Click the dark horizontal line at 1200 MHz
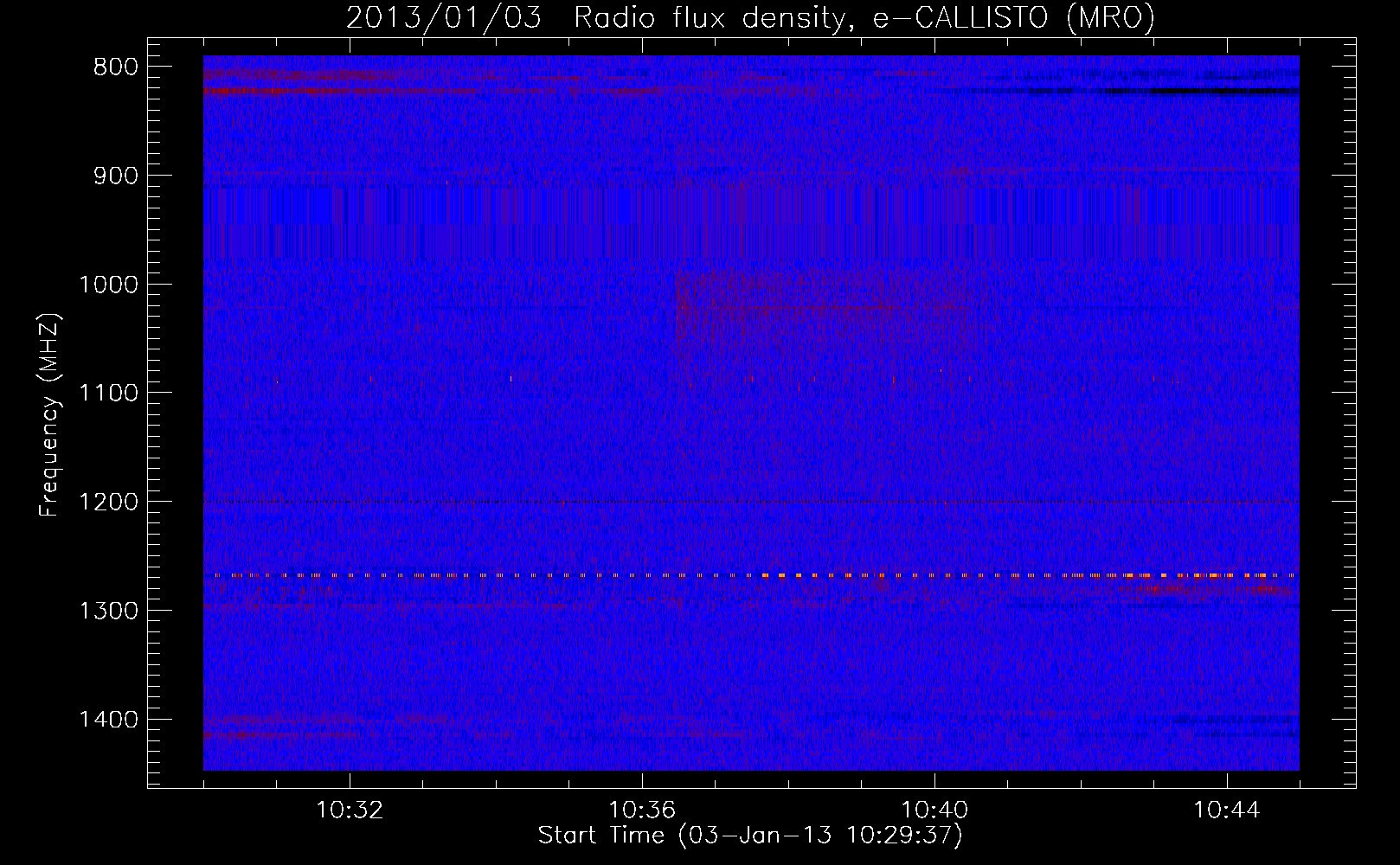Viewport: 1400px width, 865px height. click(x=751, y=502)
